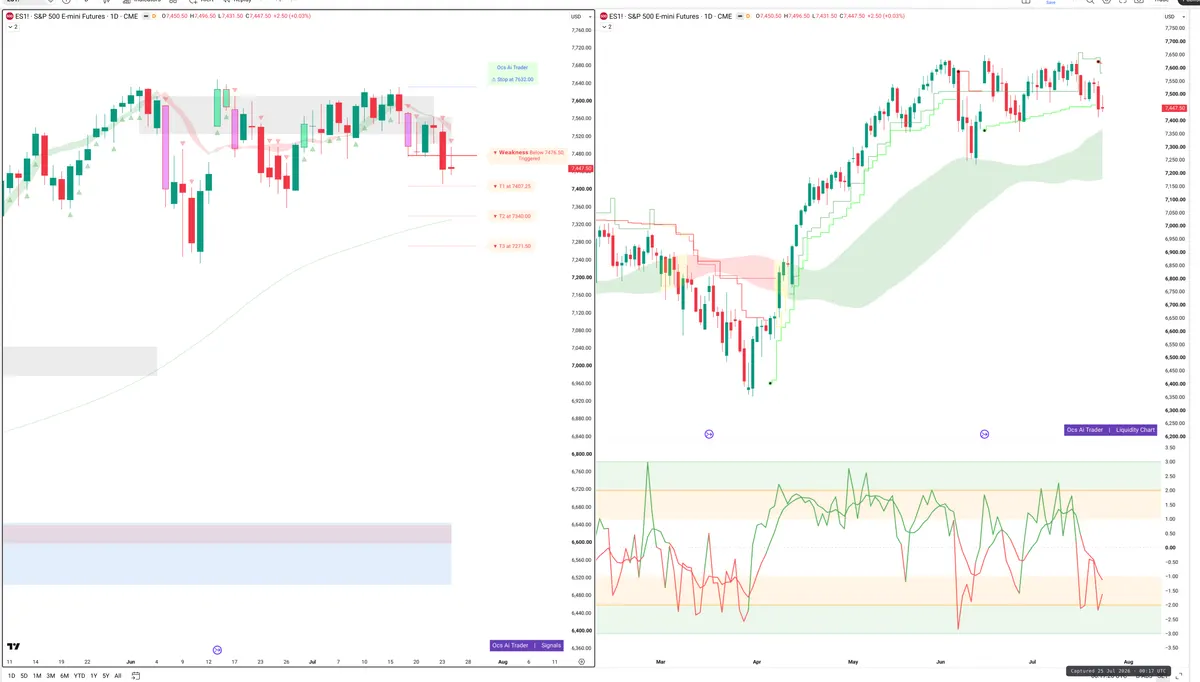Click the Ocs Ai Trader Signals badge
Viewport: 1200px width, 682px height.
point(527,646)
